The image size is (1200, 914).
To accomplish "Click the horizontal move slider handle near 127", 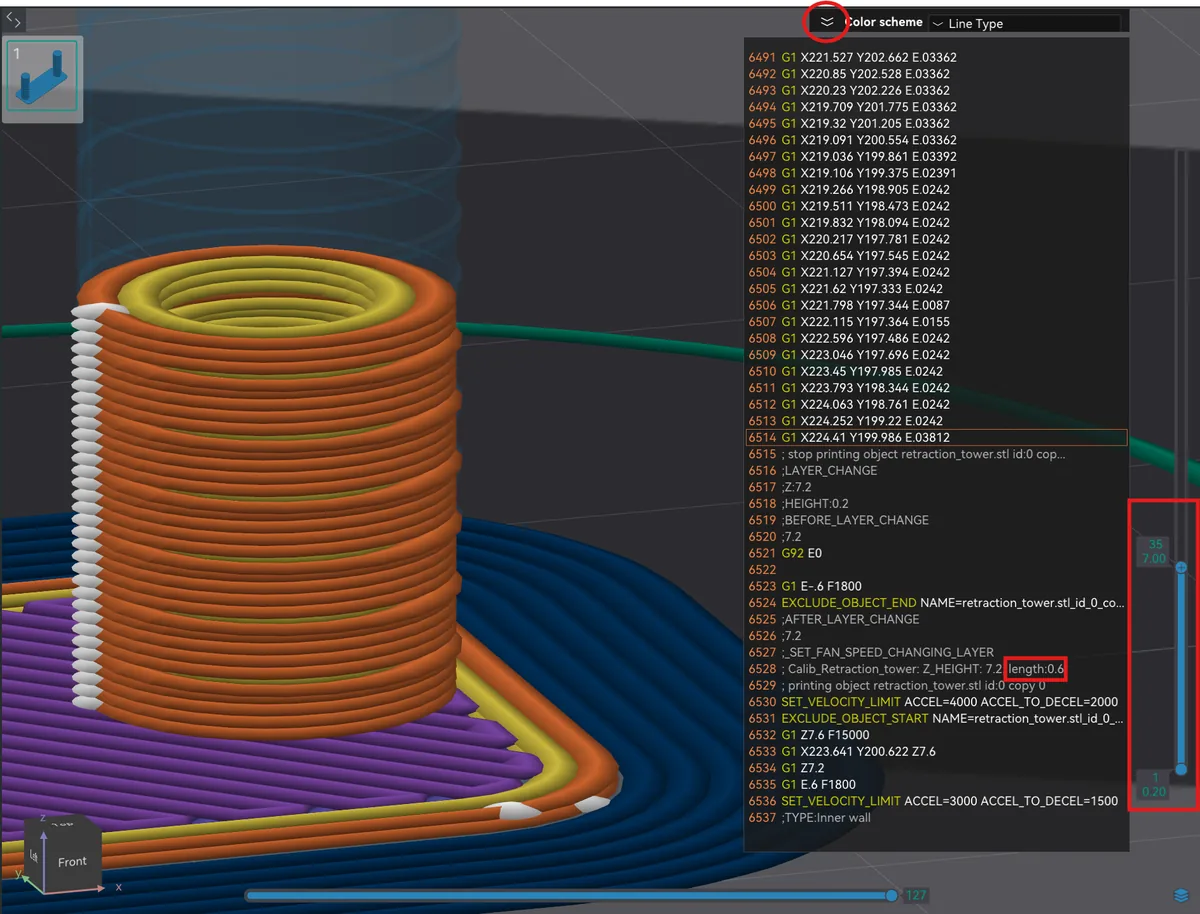I will 891,895.
